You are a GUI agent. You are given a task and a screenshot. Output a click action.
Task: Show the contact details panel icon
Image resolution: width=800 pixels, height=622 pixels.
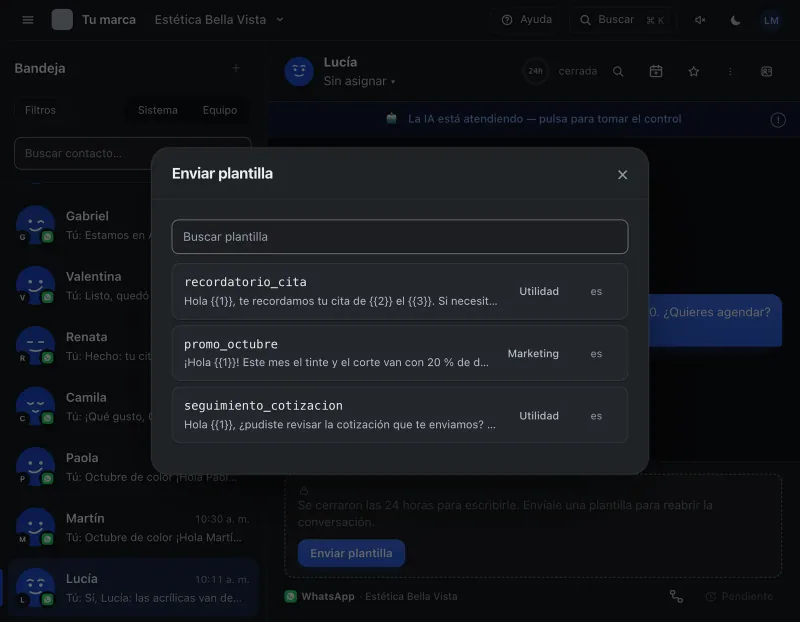(x=766, y=71)
